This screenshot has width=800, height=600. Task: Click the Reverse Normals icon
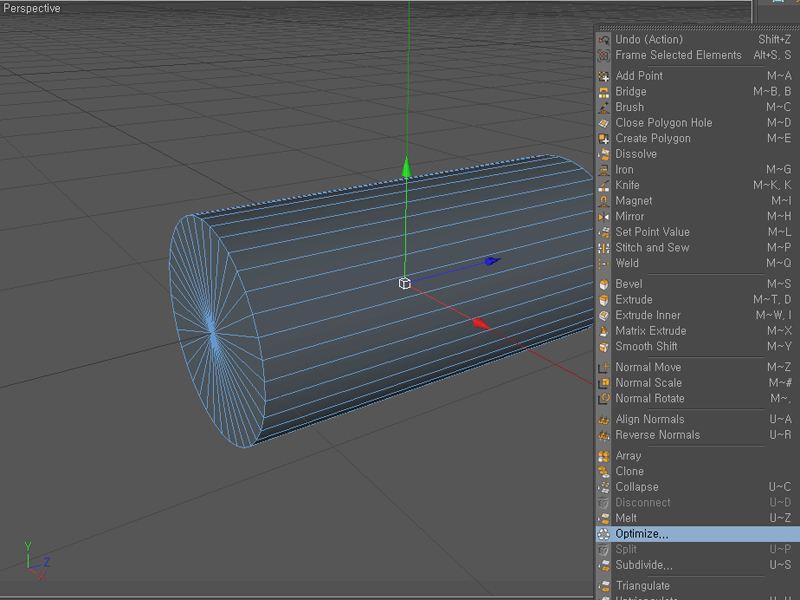point(604,435)
